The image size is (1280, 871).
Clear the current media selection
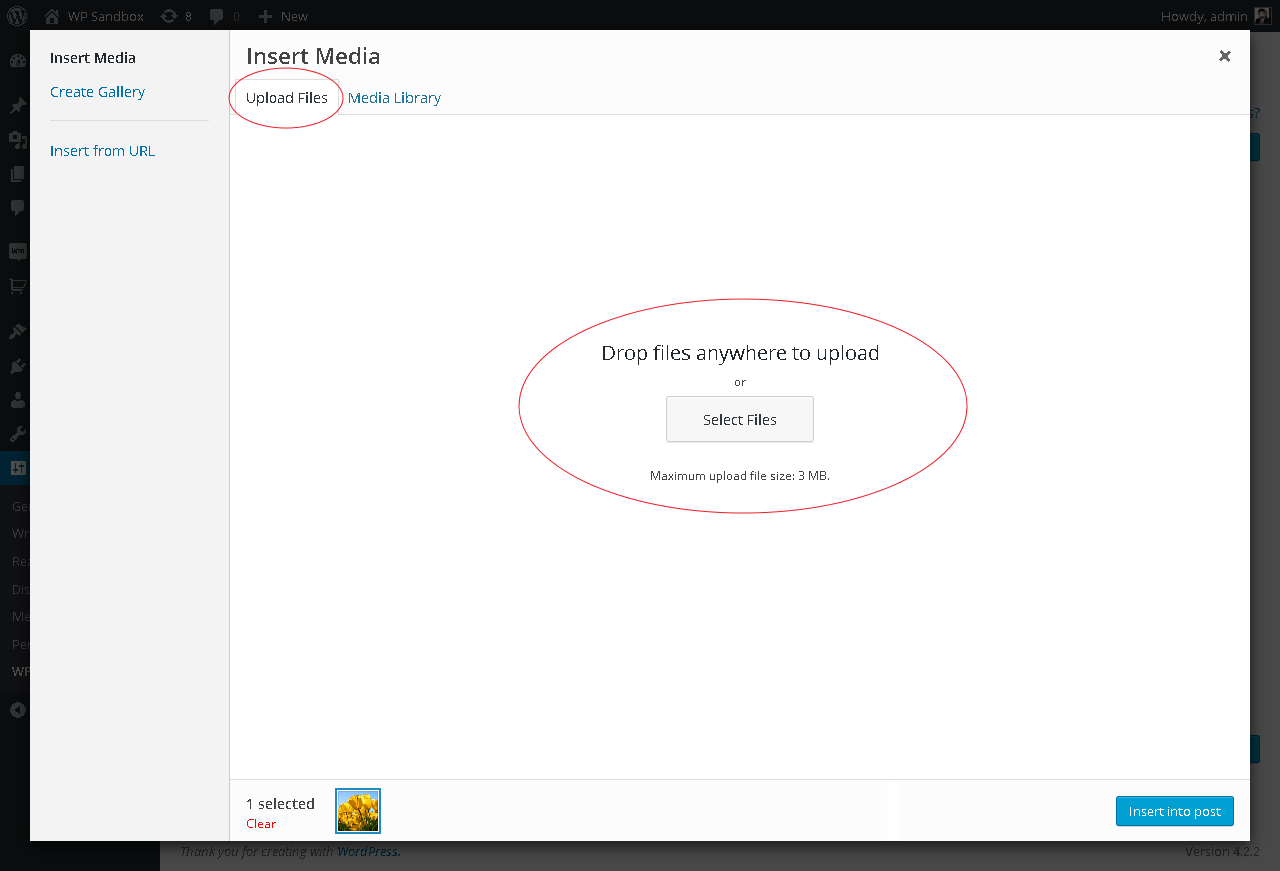[261, 824]
